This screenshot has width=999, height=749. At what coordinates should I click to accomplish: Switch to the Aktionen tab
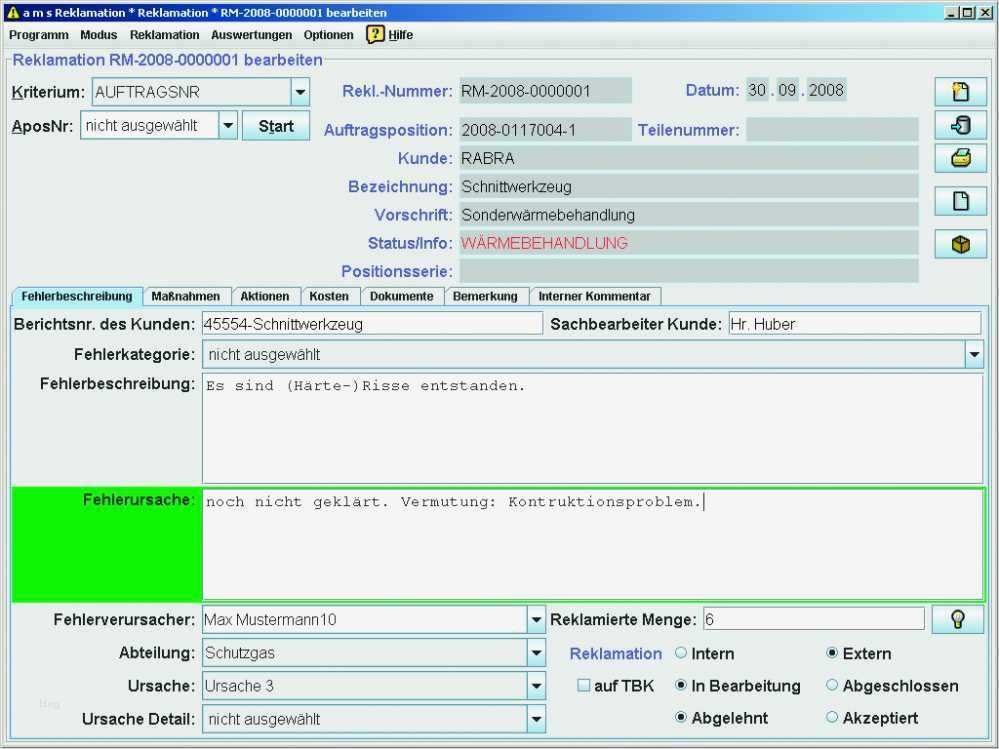click(x=264, y=296)
